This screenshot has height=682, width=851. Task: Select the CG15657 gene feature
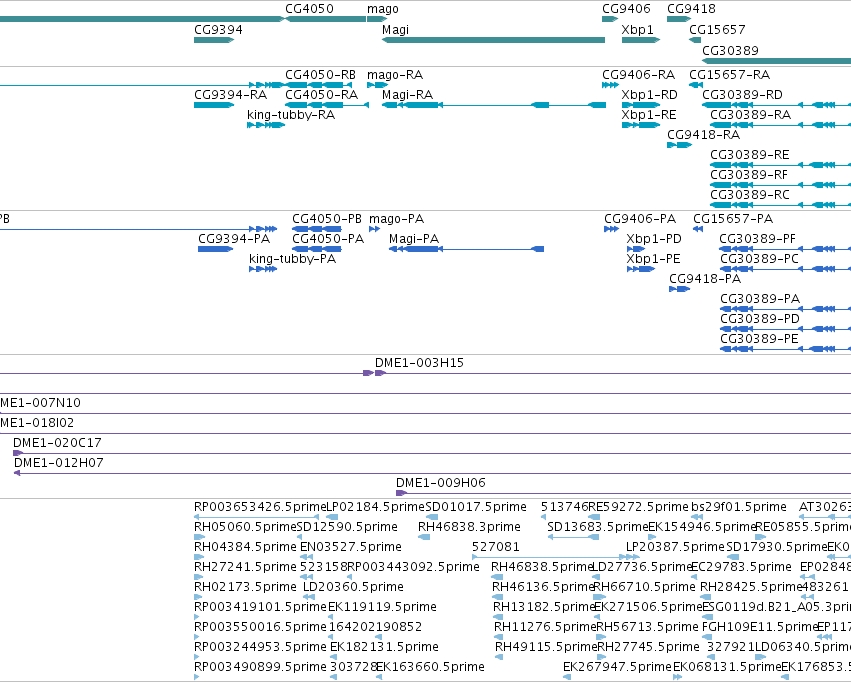(695, 40)
